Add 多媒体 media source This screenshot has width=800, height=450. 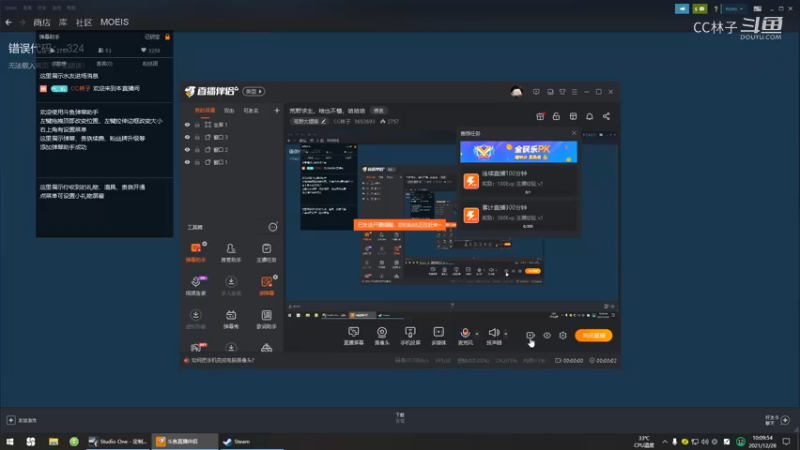[439, 336]
